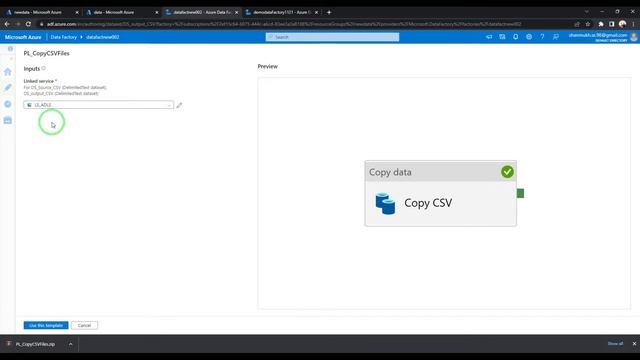The height and width of the screenshot is (360, 640).
Task: Click the green output connector on Copy CSV
Action: (520, 193)
